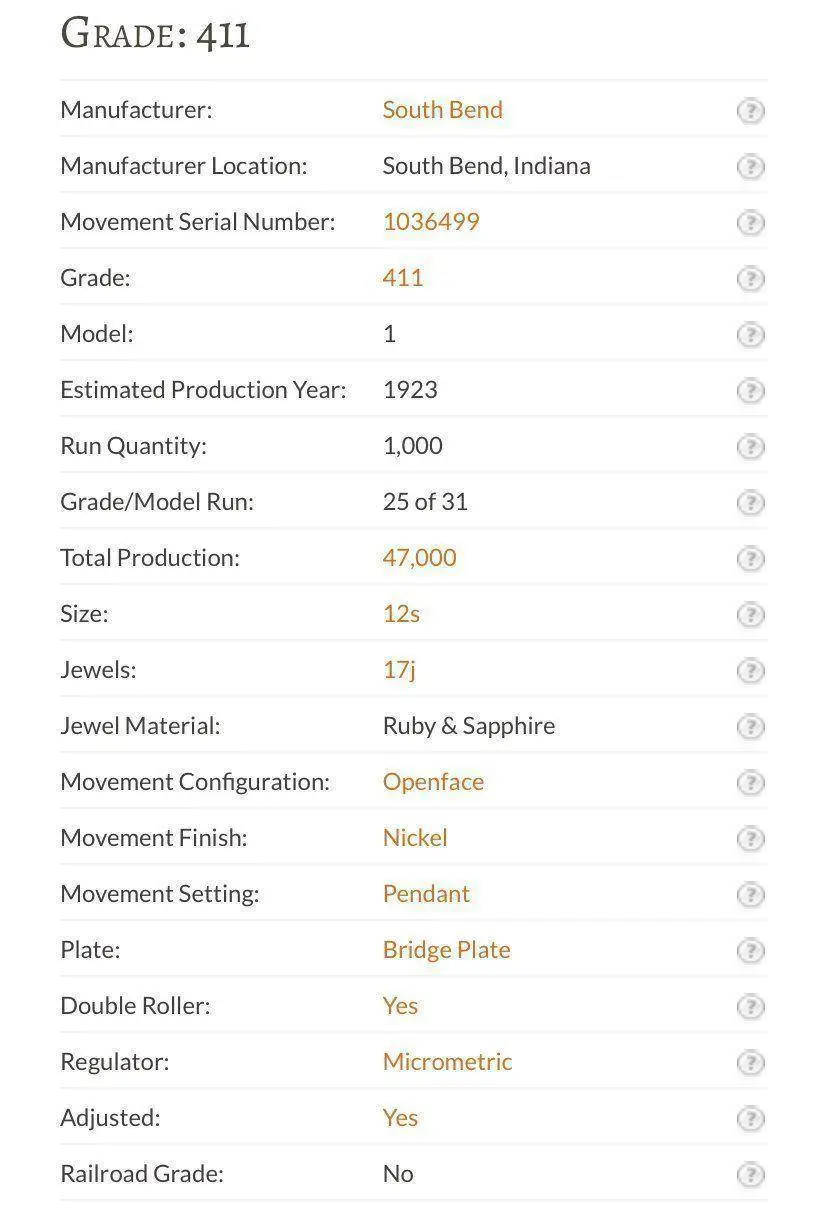Click the Pendant movement setting link
828x1232 pixels.
point(426,894)
